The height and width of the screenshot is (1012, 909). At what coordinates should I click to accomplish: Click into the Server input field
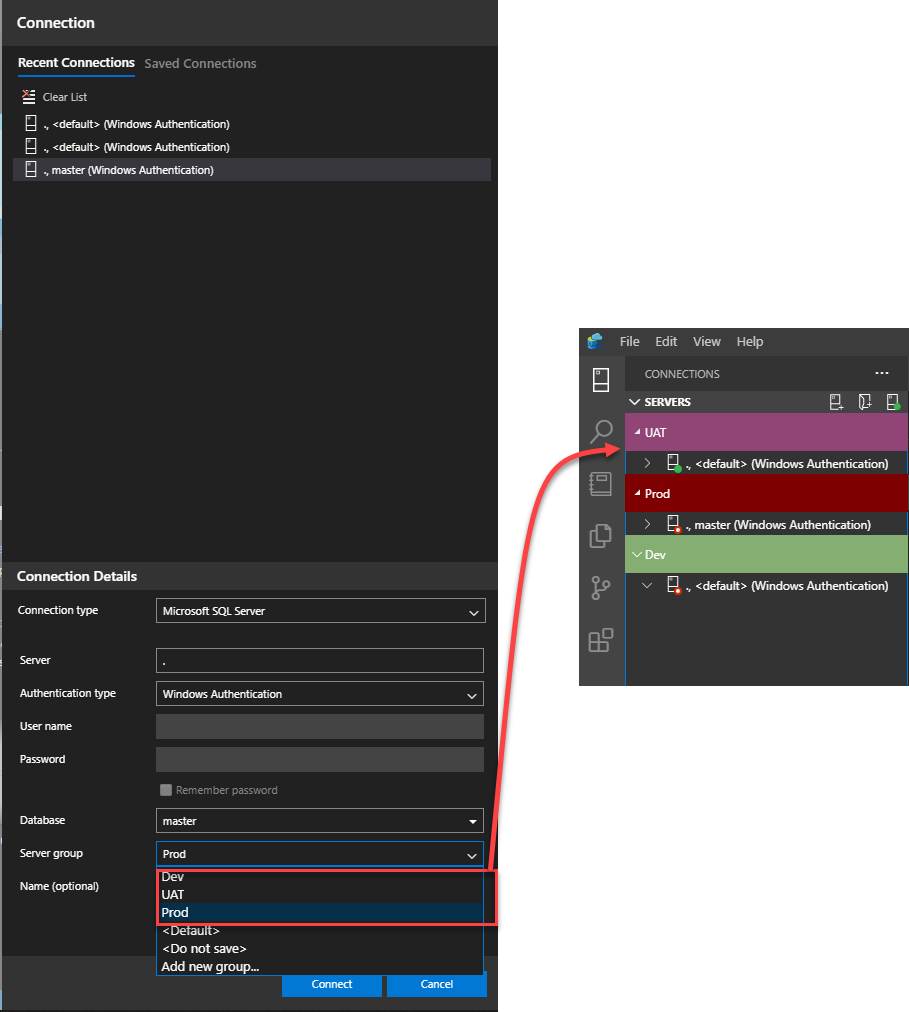(320, 660)
